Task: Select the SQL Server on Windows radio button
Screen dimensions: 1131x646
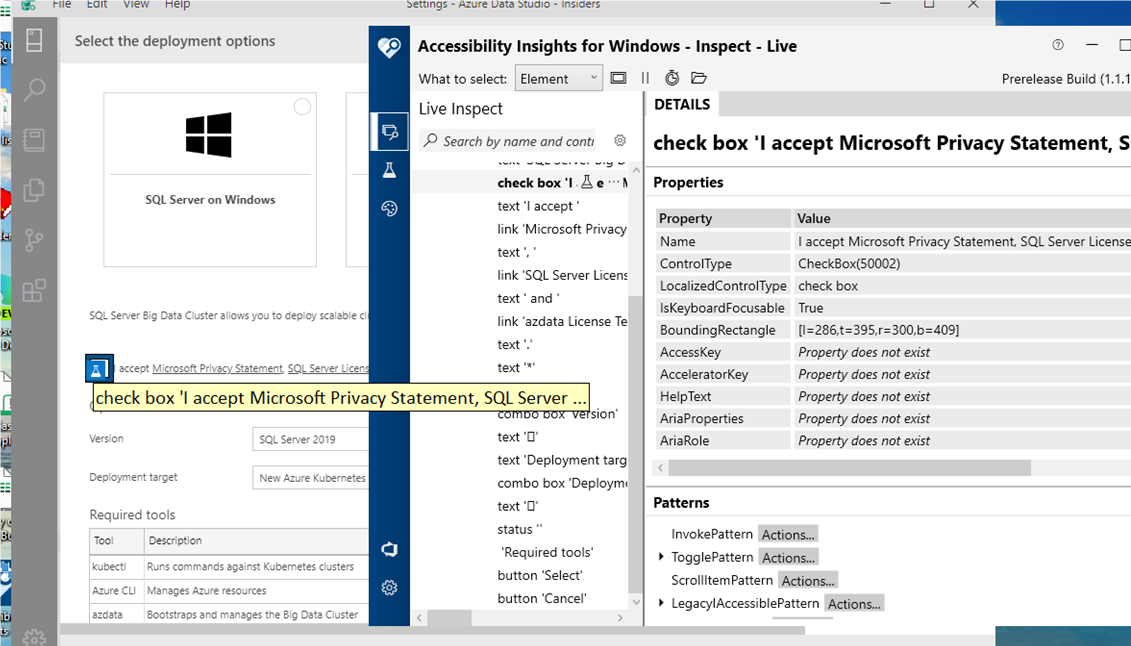Action: [303, 105]
